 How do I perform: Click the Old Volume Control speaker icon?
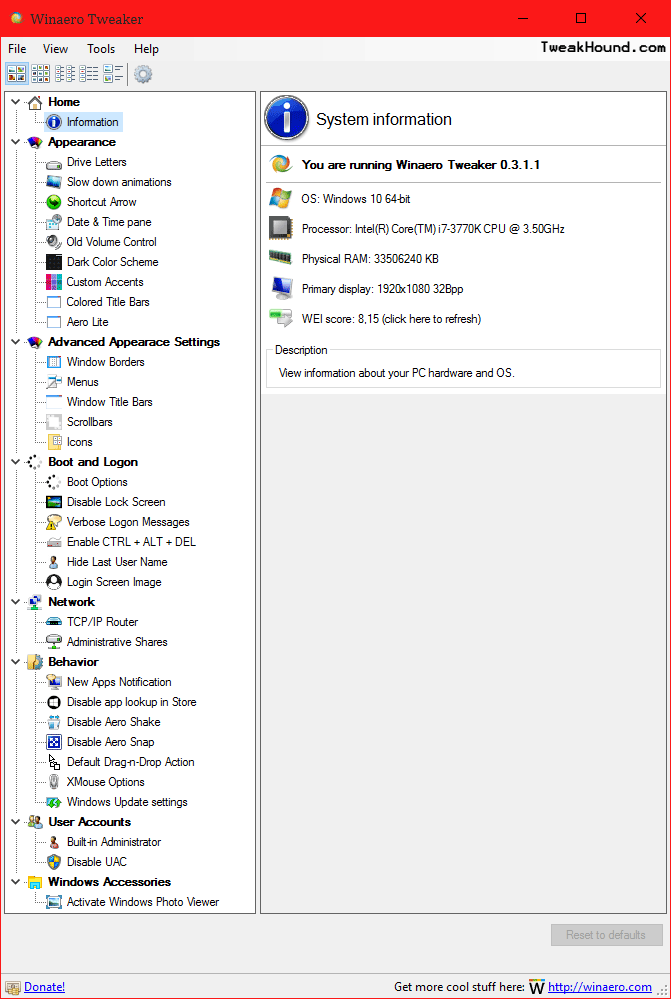[x=54, y=242]
